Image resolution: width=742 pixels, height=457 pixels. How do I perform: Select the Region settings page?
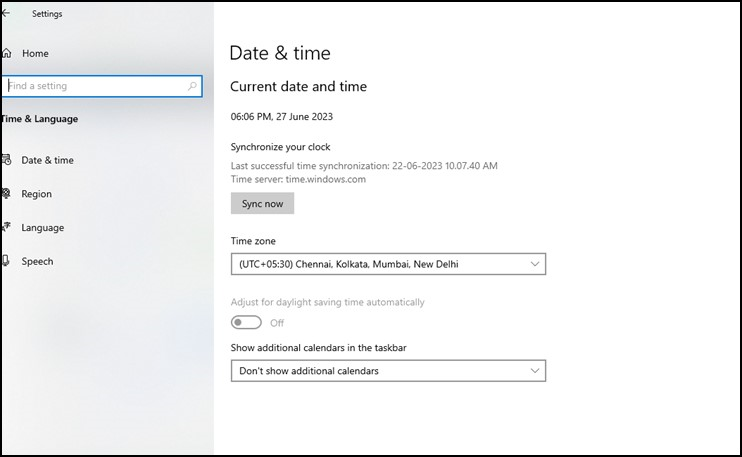coord(36,194)
